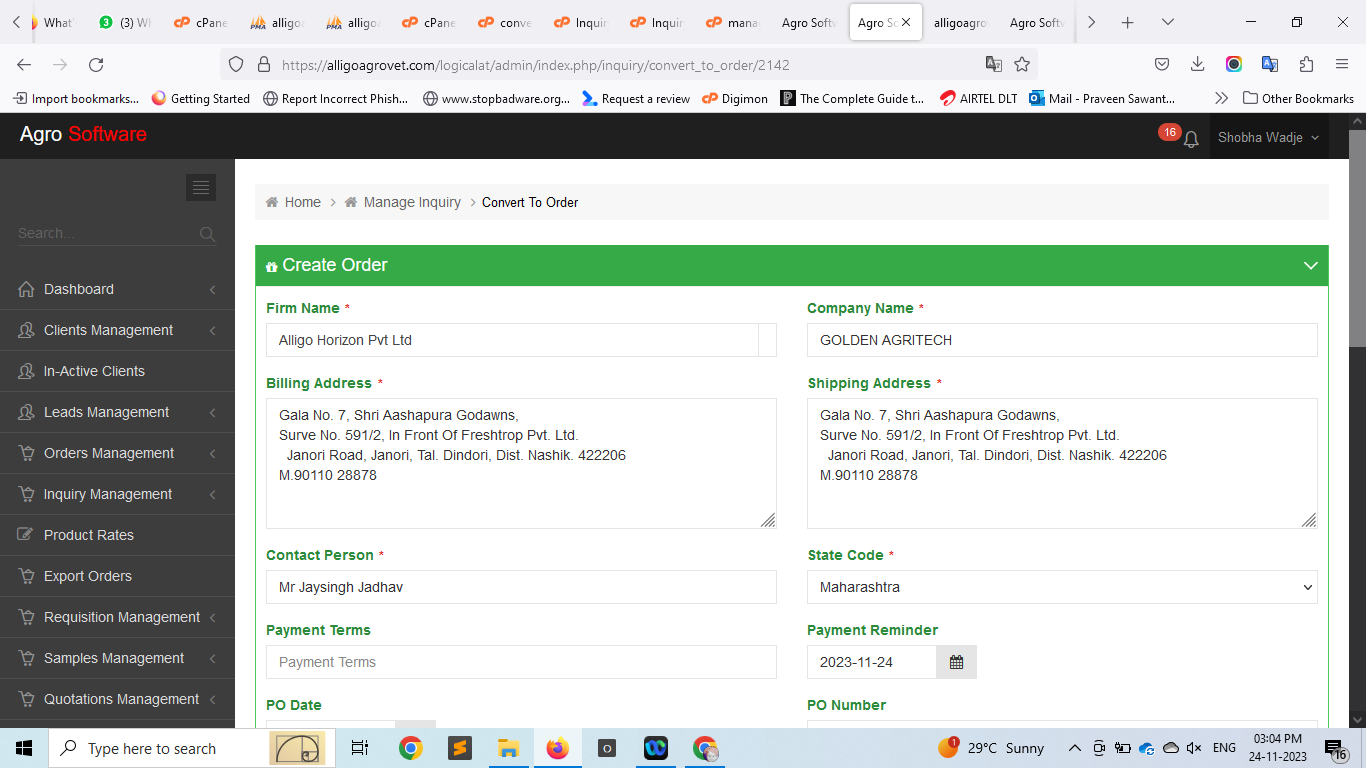Click the Home breadcrumb icon link
Viewport: 1366px width, 768px height.
pyautogui.click(x=293, y=202)
